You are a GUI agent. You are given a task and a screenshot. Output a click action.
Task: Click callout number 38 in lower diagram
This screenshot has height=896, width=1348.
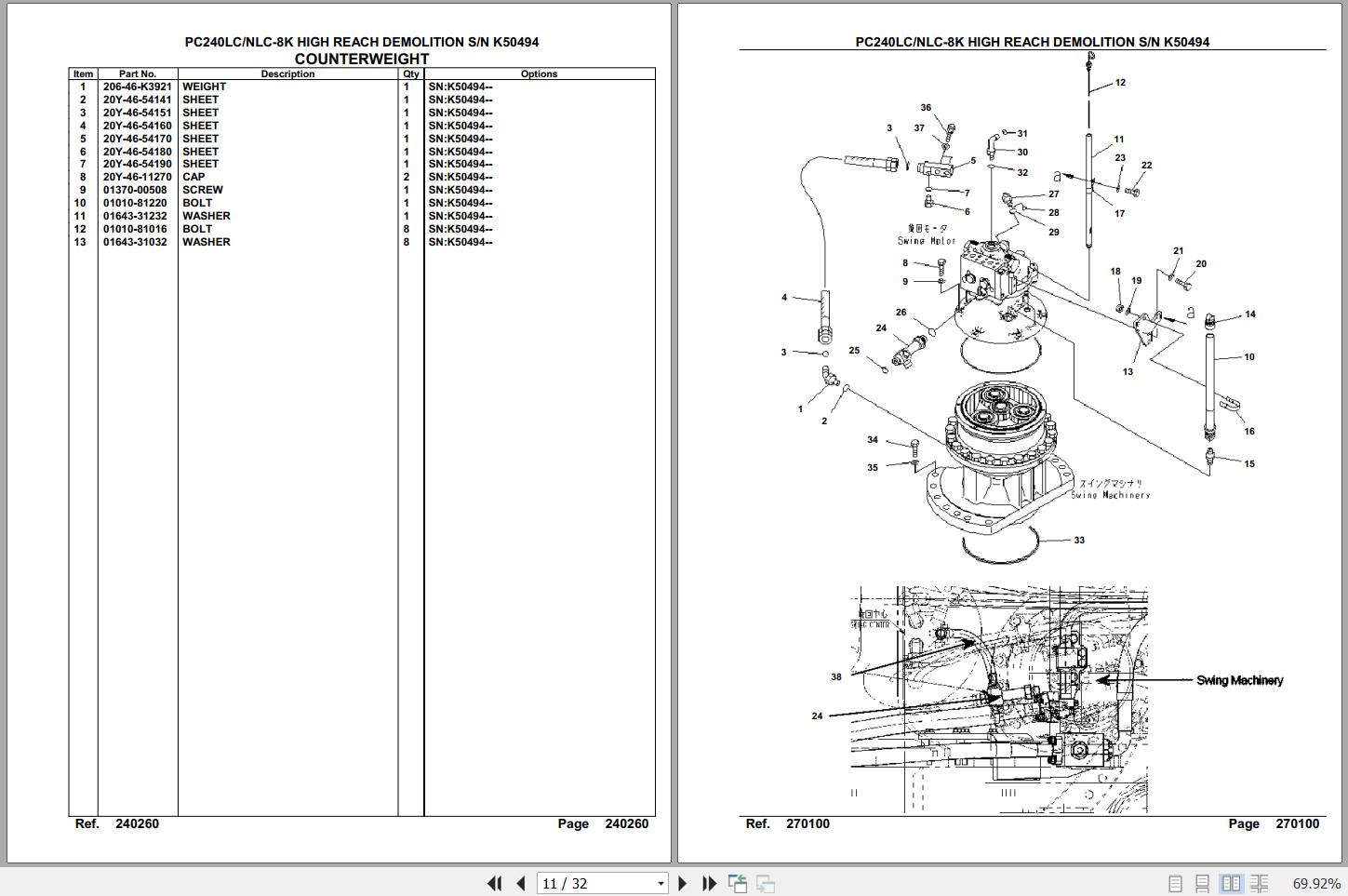coord(836,676)
